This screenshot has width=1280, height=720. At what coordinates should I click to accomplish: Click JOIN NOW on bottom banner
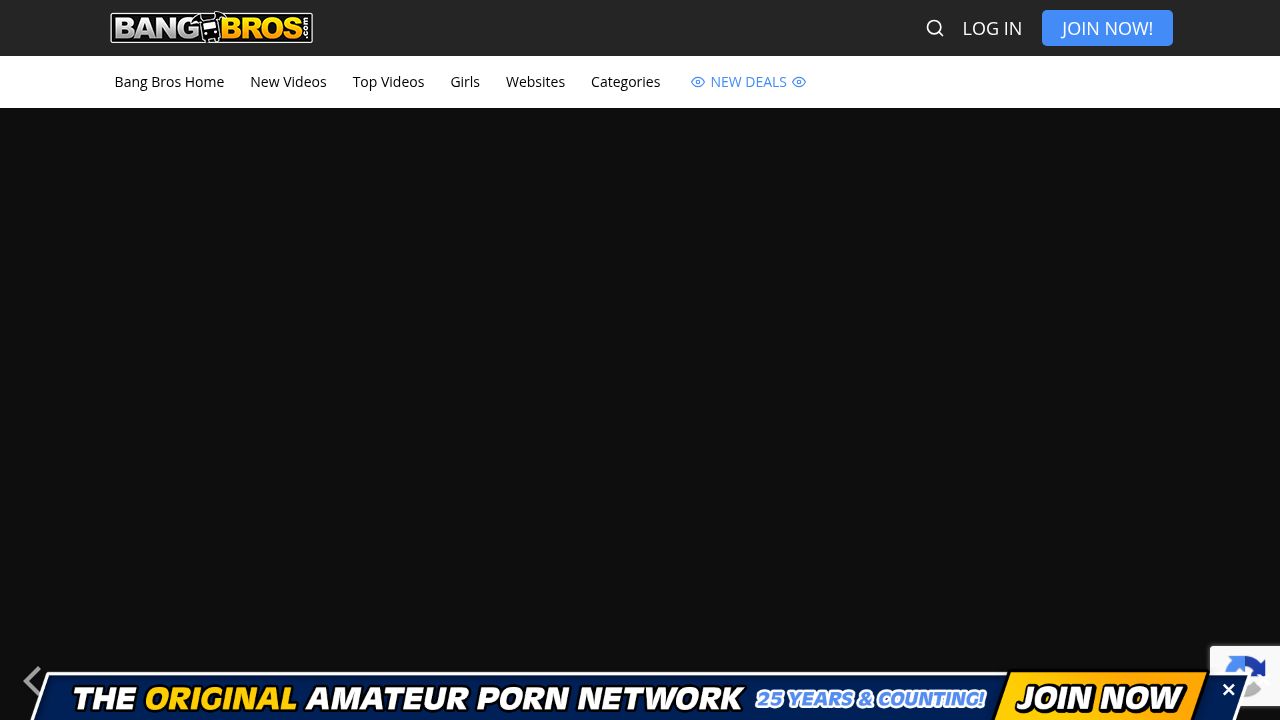click(x=1099, y=697)
